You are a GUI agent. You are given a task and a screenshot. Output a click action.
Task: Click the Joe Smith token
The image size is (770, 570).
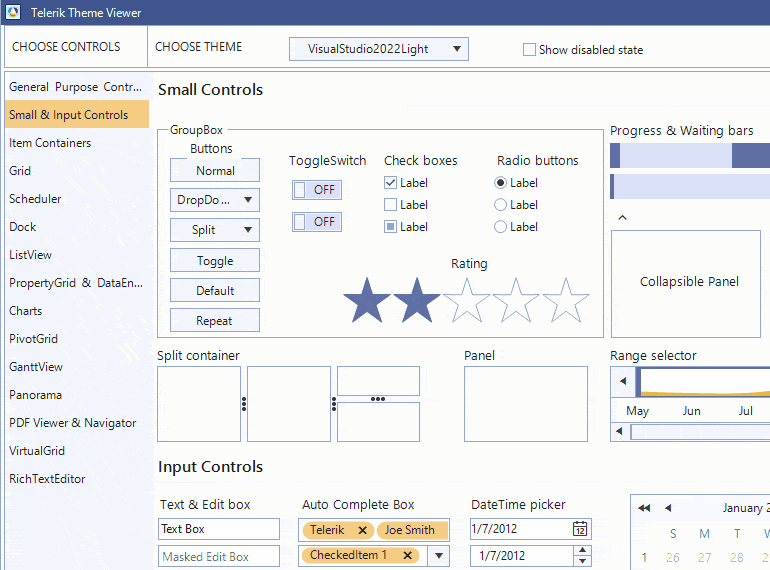click(x=411, y=530)
